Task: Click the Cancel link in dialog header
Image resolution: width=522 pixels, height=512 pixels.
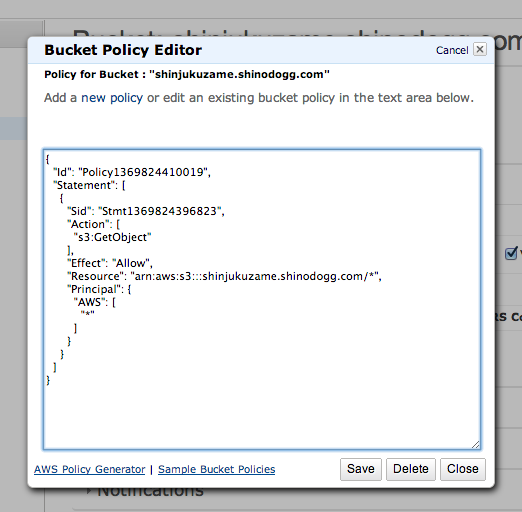Action: click(x=452, y=50)
